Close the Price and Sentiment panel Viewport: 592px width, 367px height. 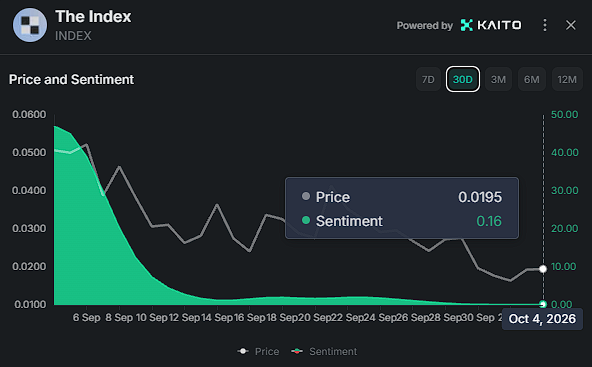[x=570, y=25]
